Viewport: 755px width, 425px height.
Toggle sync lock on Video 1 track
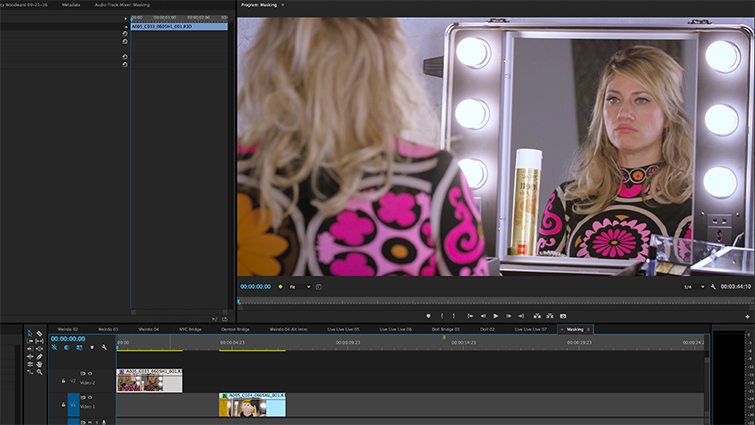[x=83, y=397]
